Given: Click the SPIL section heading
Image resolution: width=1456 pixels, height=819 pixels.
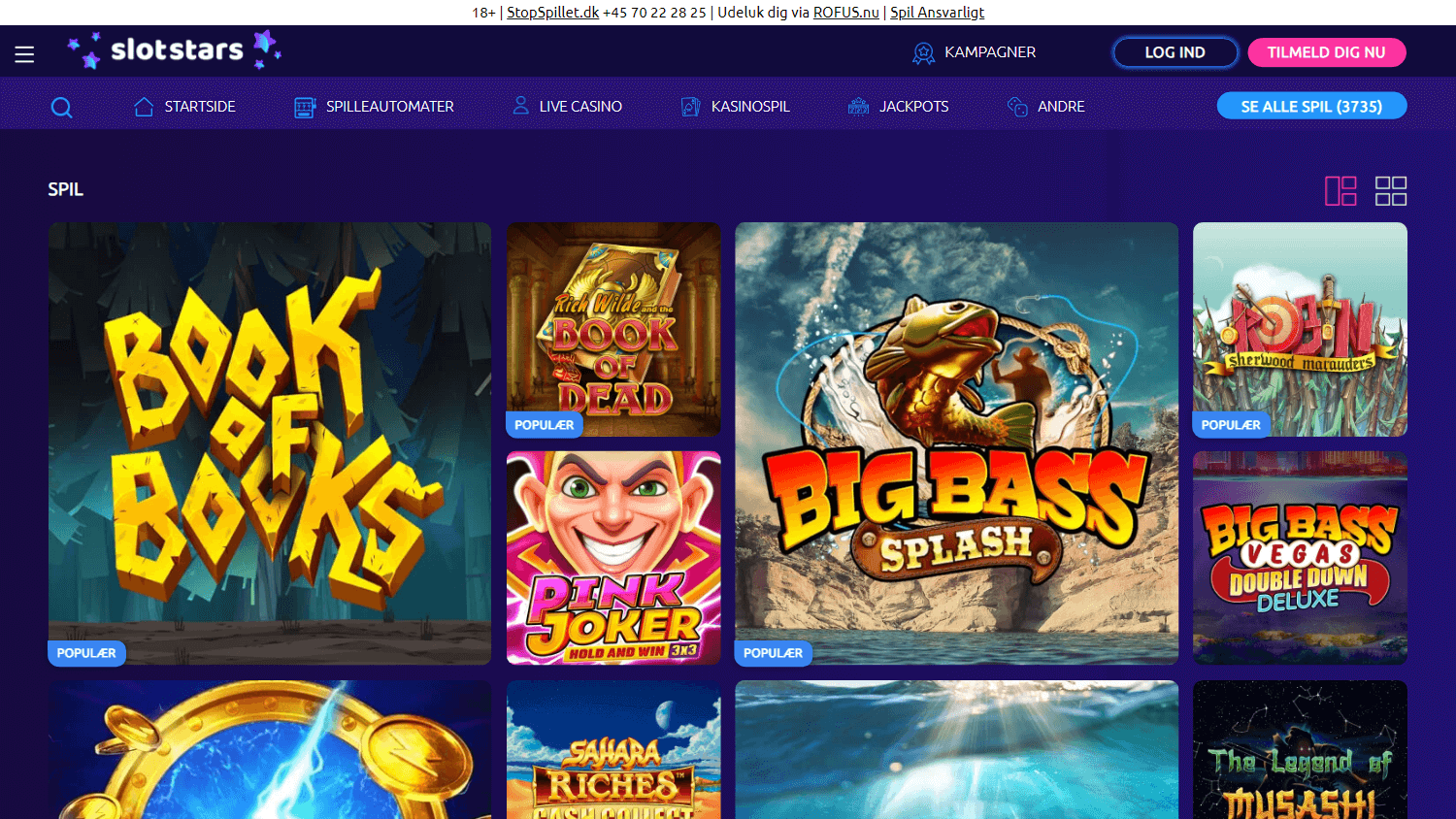Looking at the screenshot, I should [x=66, y=189].
